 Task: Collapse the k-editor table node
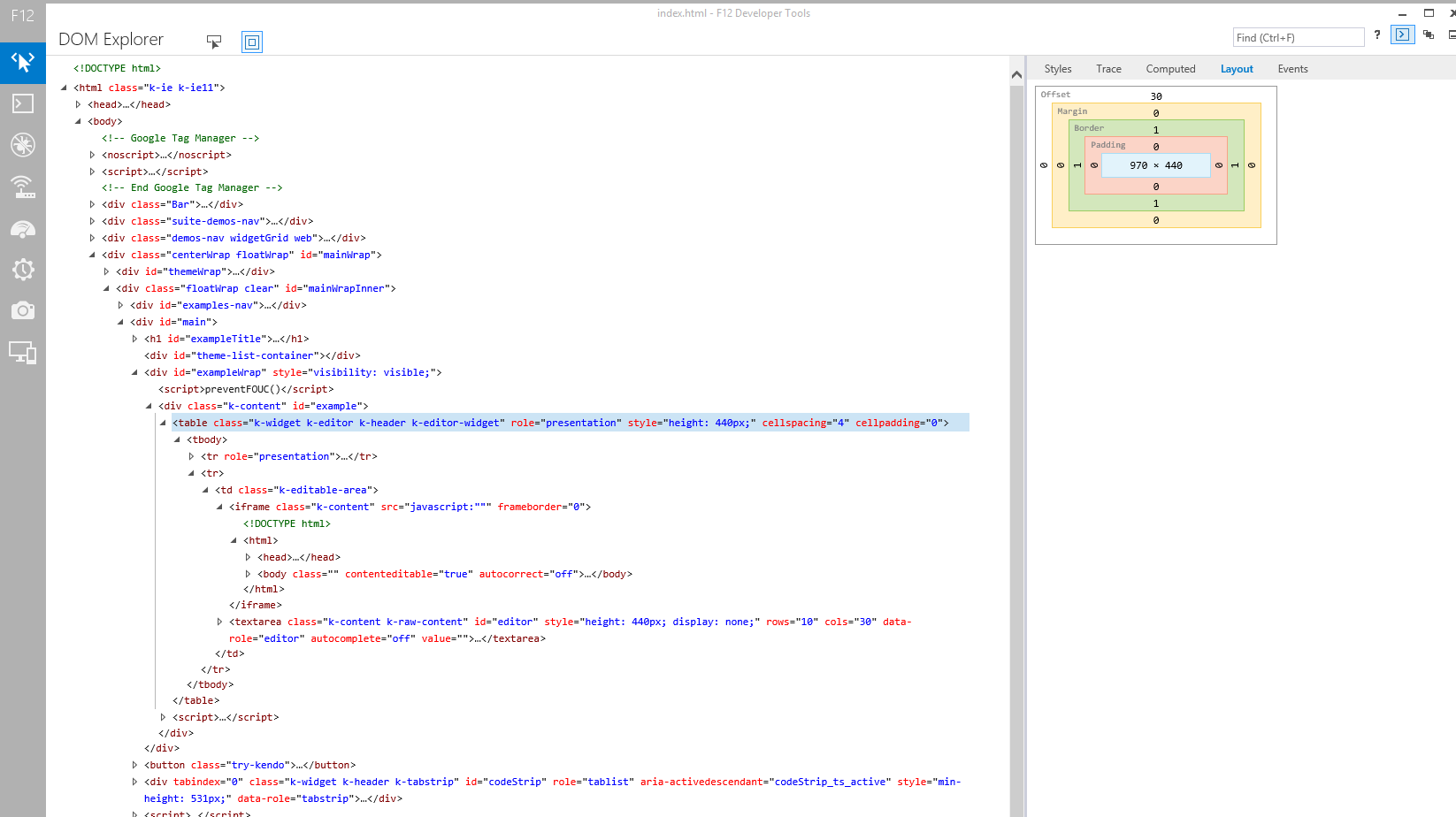click(163, 423)
